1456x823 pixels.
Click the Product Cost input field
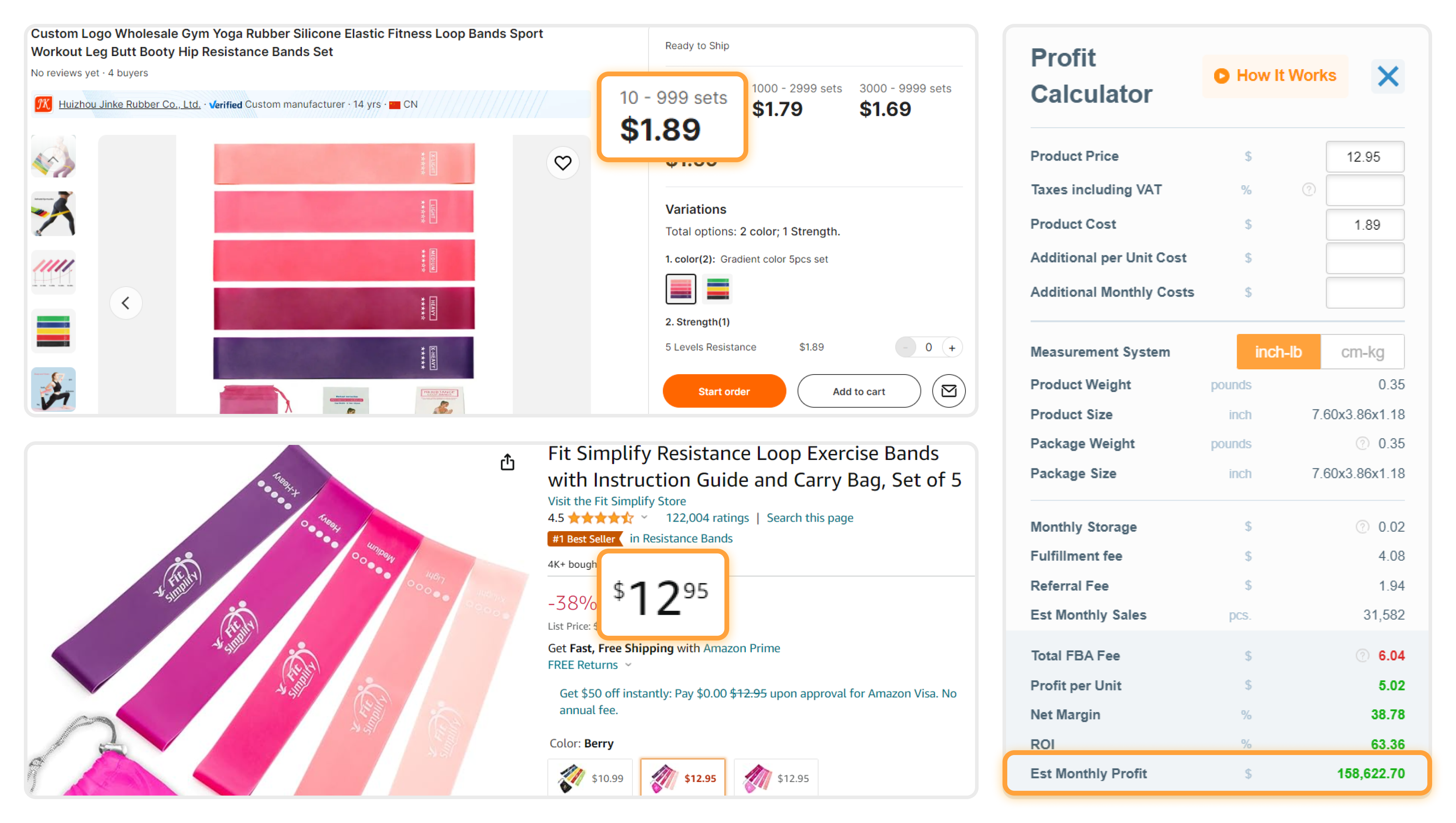(x=1364, y=224)
